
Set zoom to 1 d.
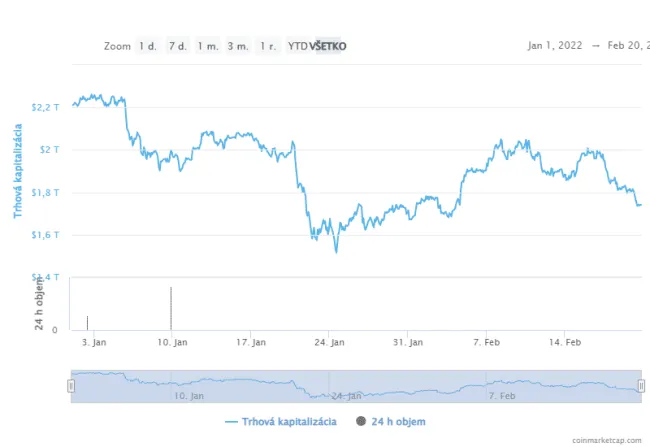(x=148, y=46)
